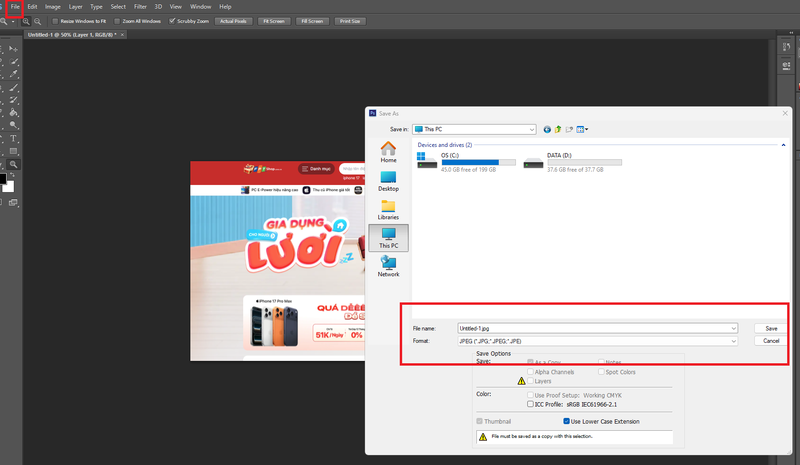
Task: Uncheck Use Lower Case Extension
Action: pos(566,421)
